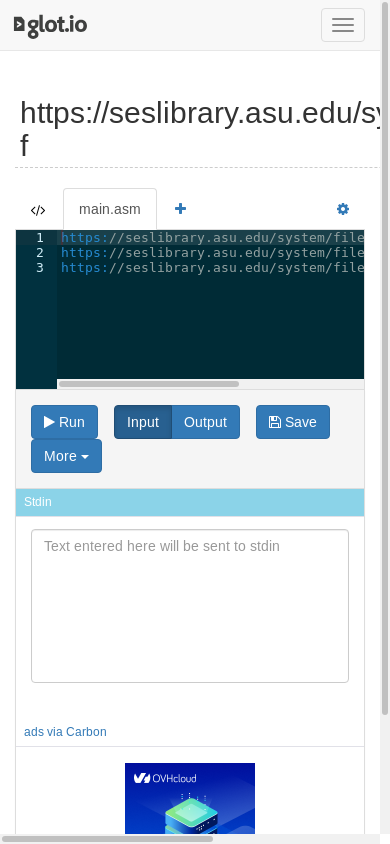Save the snippet with Save button
Image resolution: width=390 pixels, height=844 pixels.
pos(293,422)
